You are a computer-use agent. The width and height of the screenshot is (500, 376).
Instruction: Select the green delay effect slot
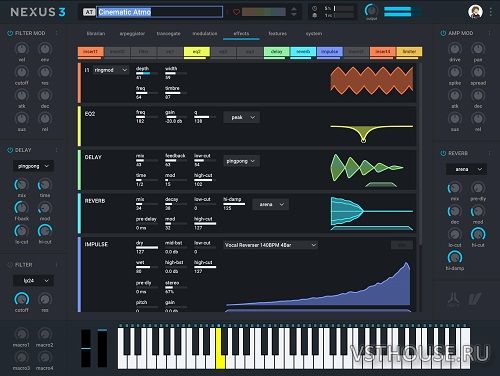[x=276, y=52]
